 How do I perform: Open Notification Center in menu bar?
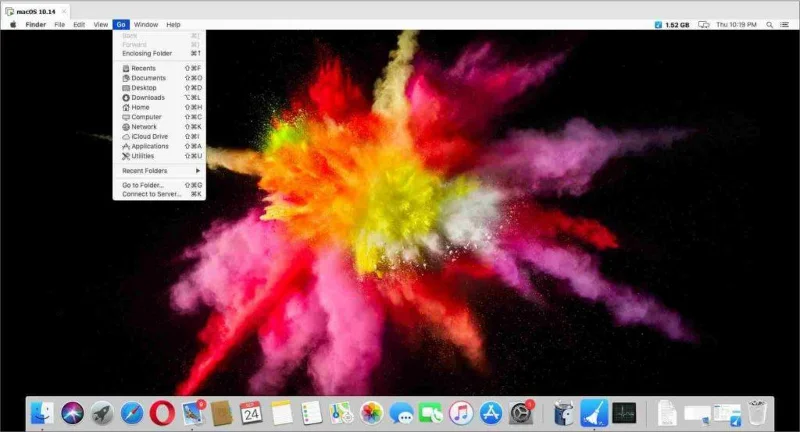[x=786, y=24]
